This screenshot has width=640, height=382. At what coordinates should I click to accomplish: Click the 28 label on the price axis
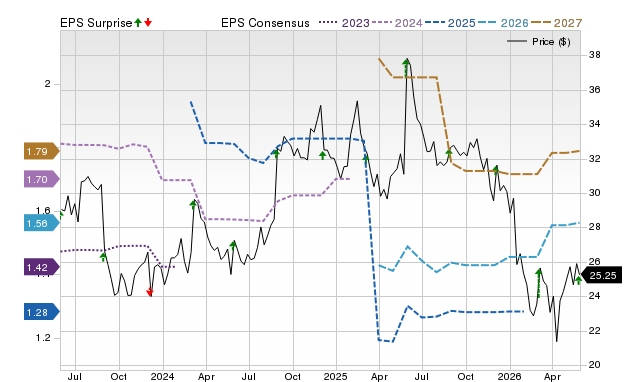tap(594, 227)
